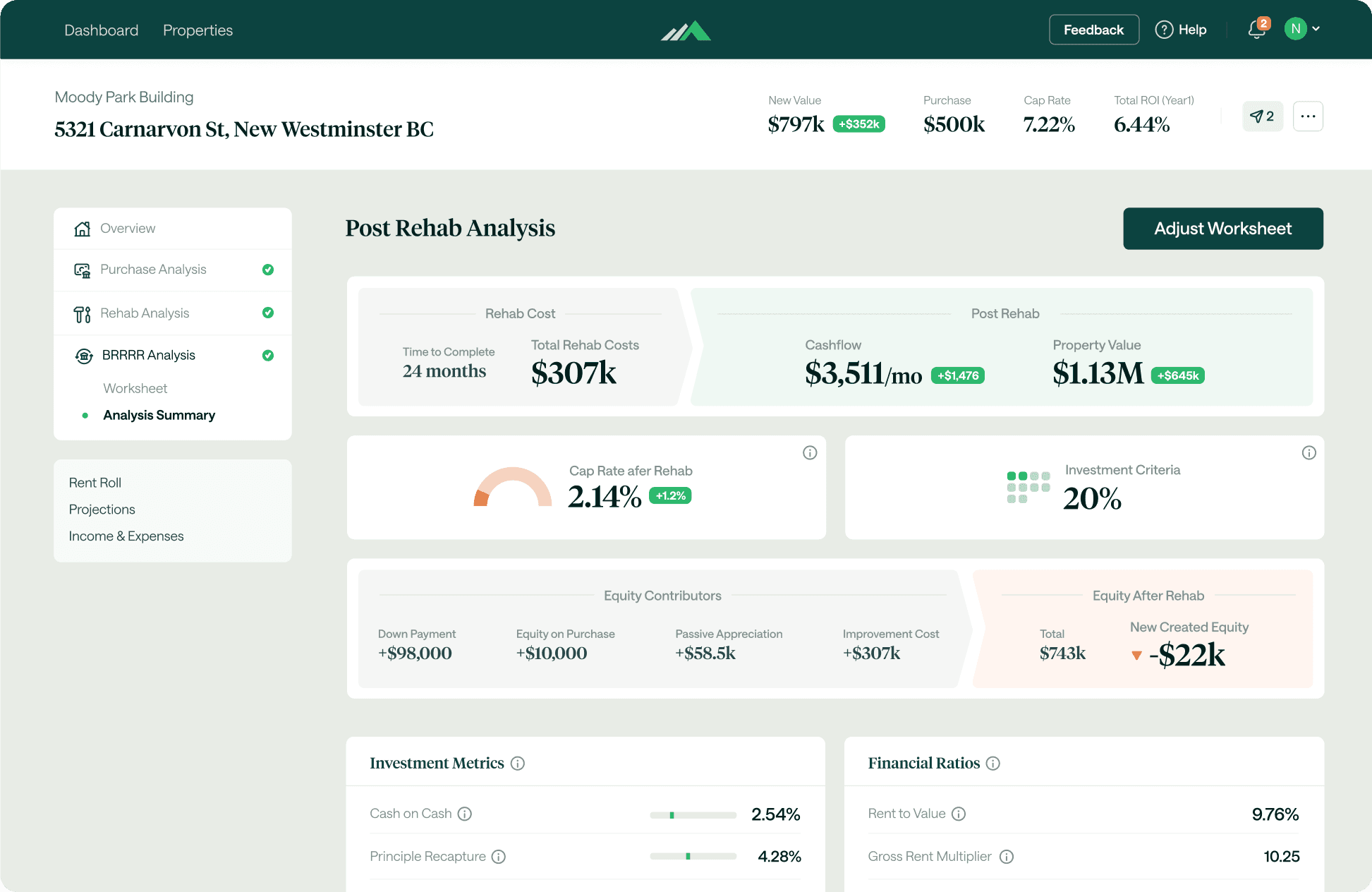Click the Principle Recapture progress bar
The width and height of the screenshot is (1372, 892).
coord(693,856)
